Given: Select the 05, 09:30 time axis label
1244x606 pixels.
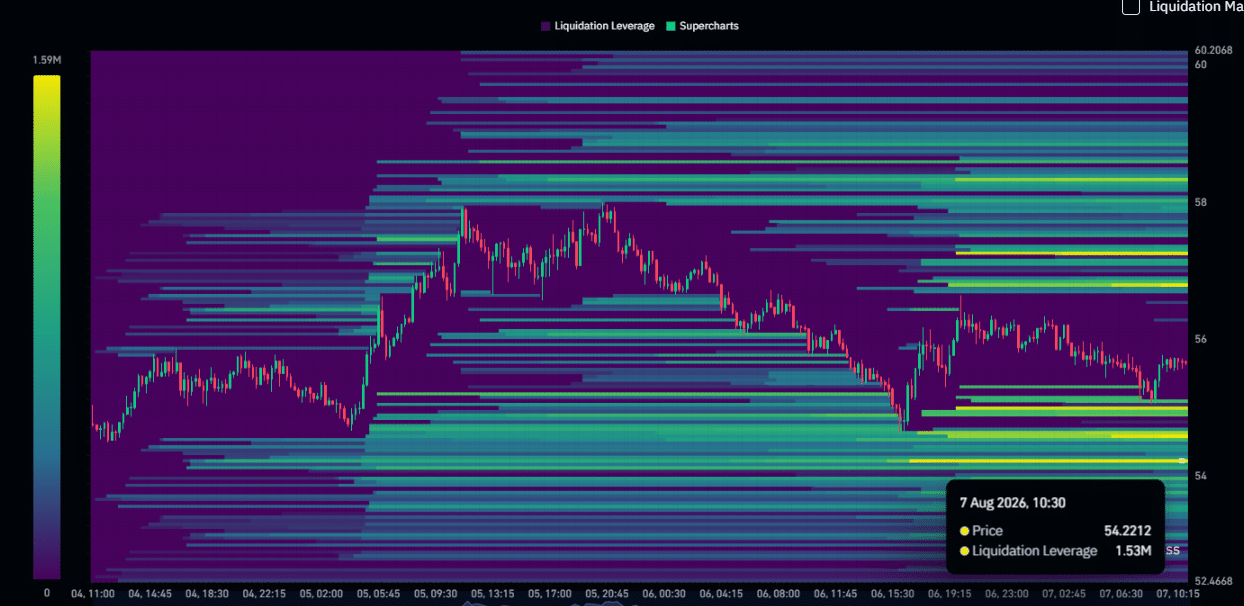Looking at the screenshot, I should 435,593.
